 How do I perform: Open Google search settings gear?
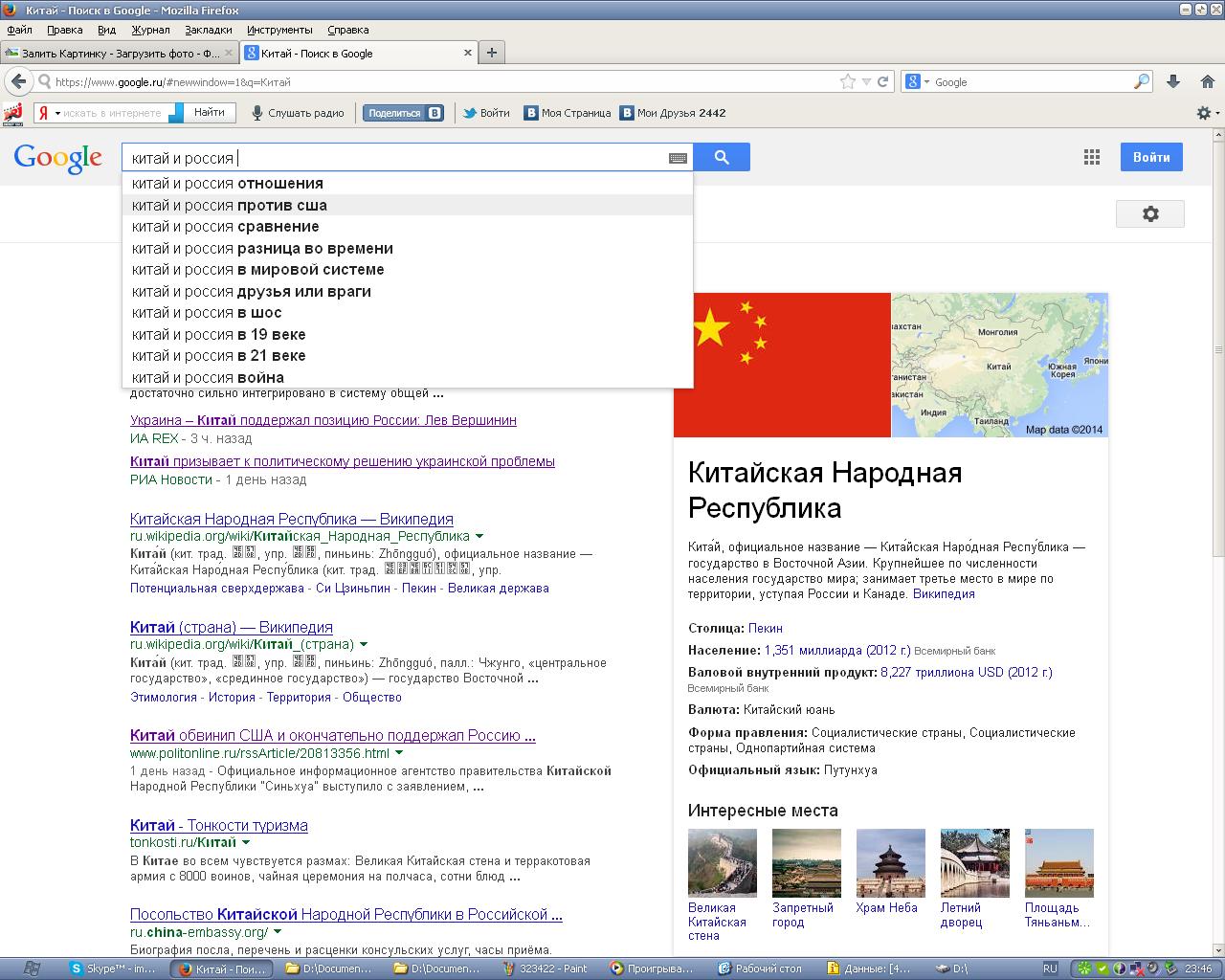click(x=1150, y=213)
